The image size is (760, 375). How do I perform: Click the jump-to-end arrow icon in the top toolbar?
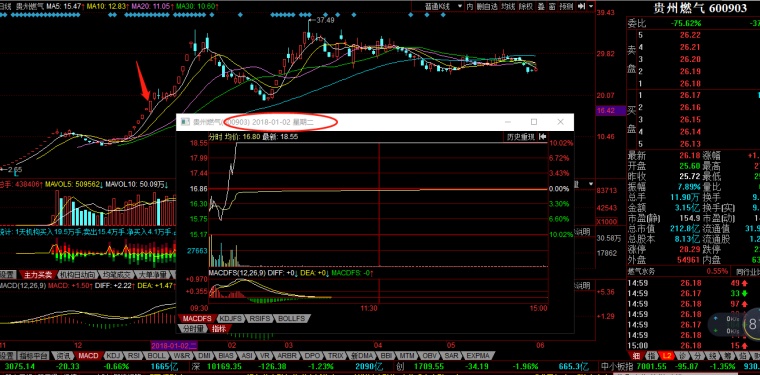click(x=582, y=6)
